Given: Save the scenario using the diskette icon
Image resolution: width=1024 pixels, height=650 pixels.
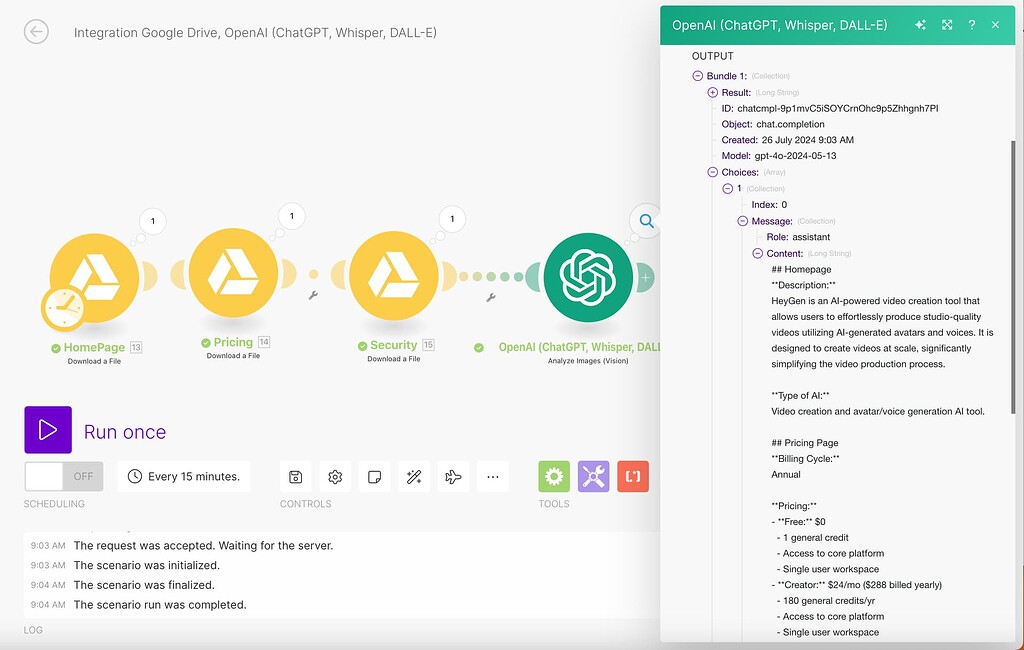Looking at the screenshot, I should (295, 477).
